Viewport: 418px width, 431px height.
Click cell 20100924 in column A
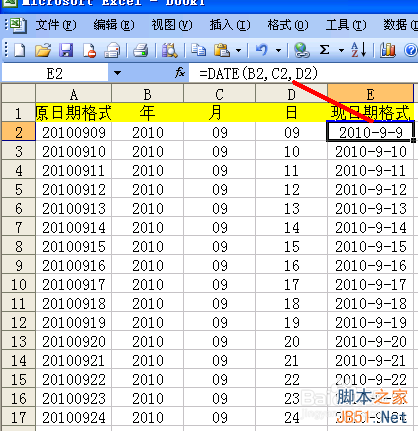click(x=74, y=417)
